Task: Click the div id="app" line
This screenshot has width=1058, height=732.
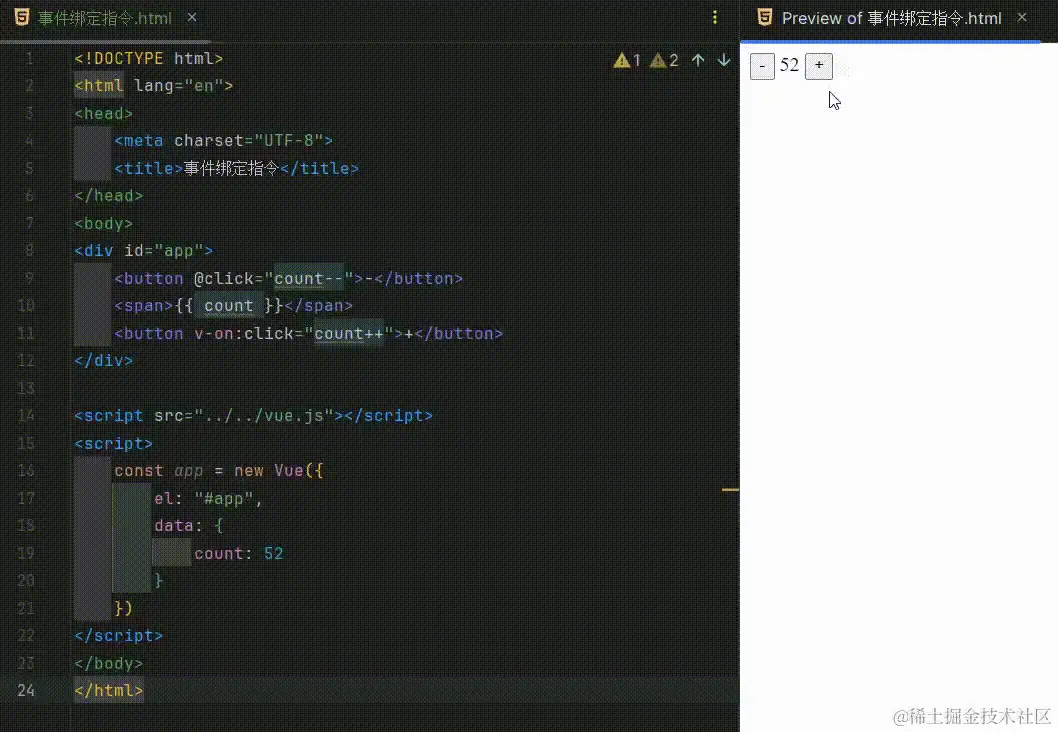Action: coord(144,250)
